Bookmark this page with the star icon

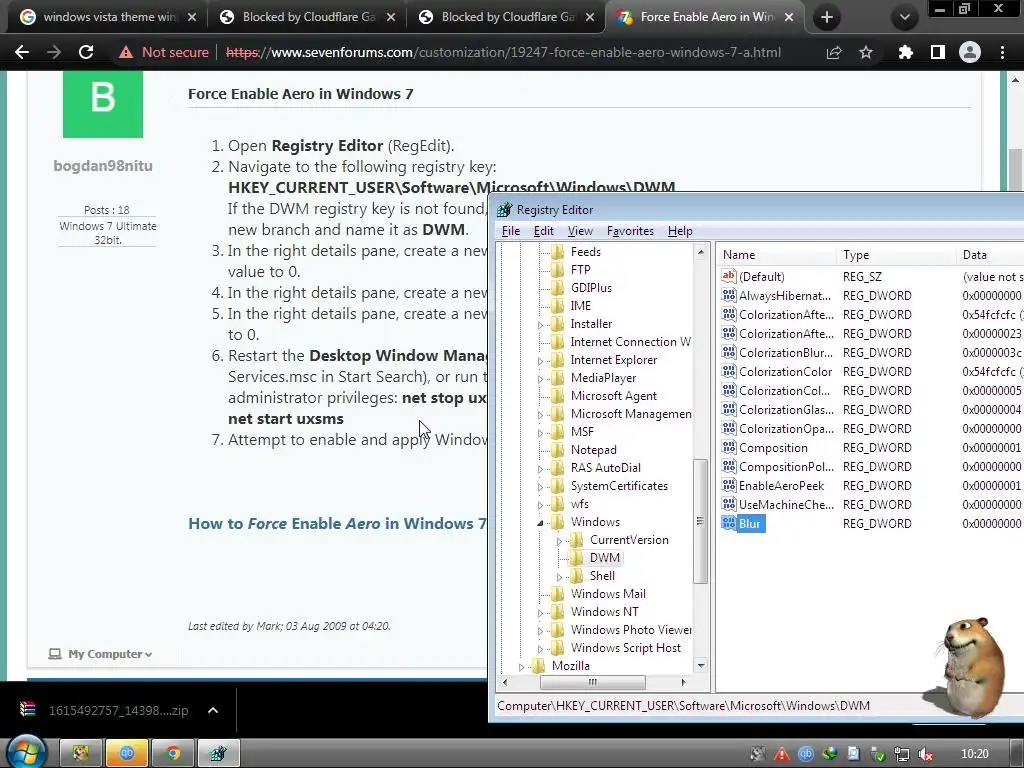point(866,52)
